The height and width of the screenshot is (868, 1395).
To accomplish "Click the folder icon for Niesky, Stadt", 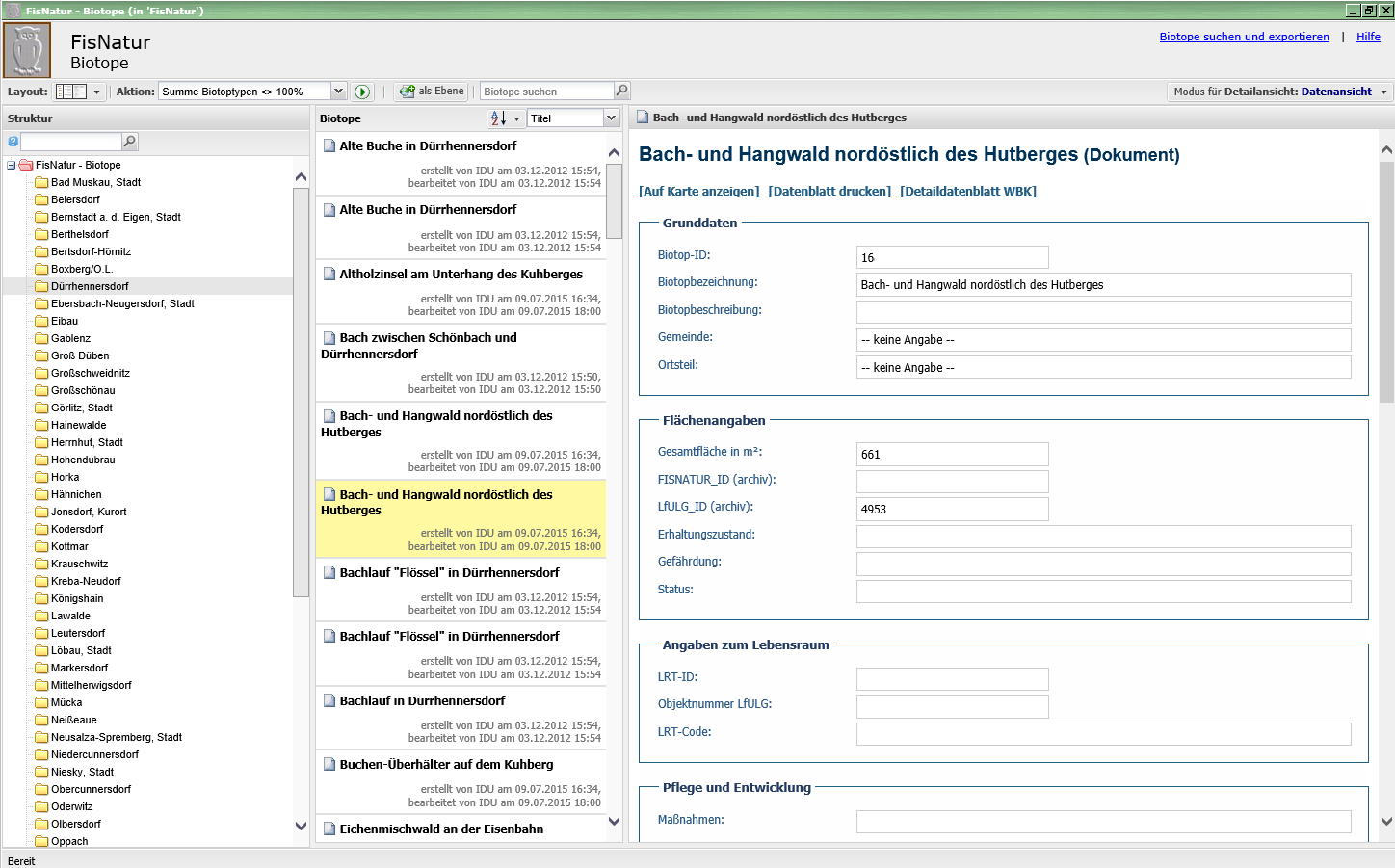I will 41,772.
